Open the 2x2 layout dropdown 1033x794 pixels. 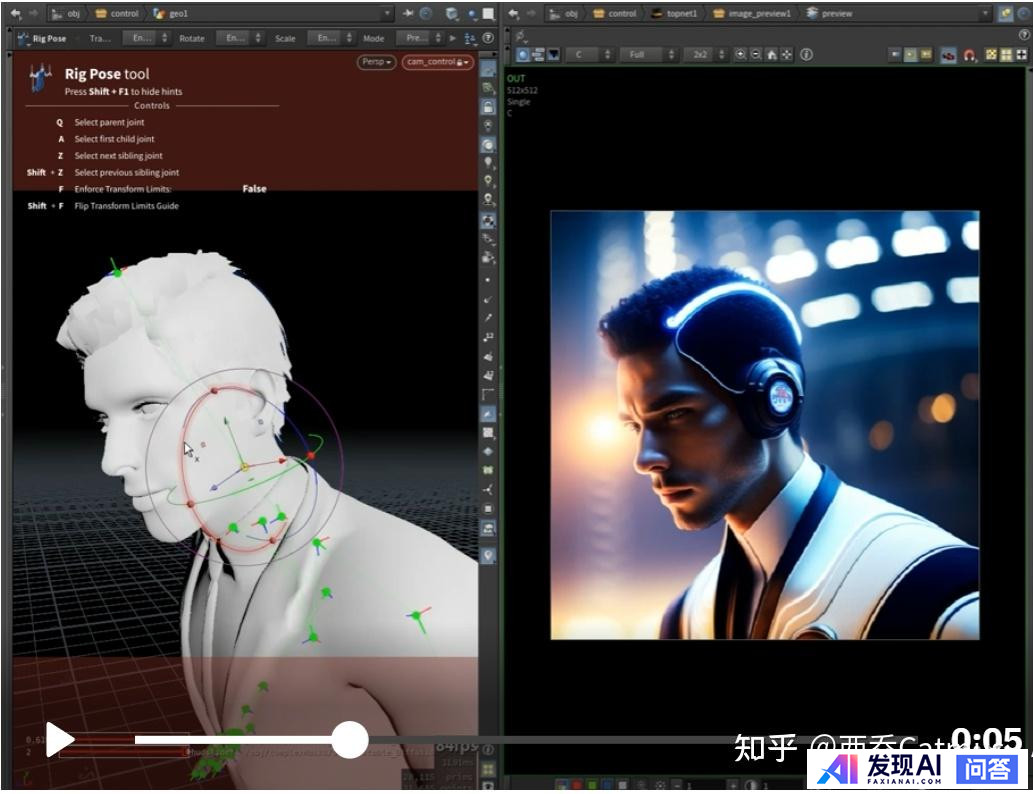705,55
